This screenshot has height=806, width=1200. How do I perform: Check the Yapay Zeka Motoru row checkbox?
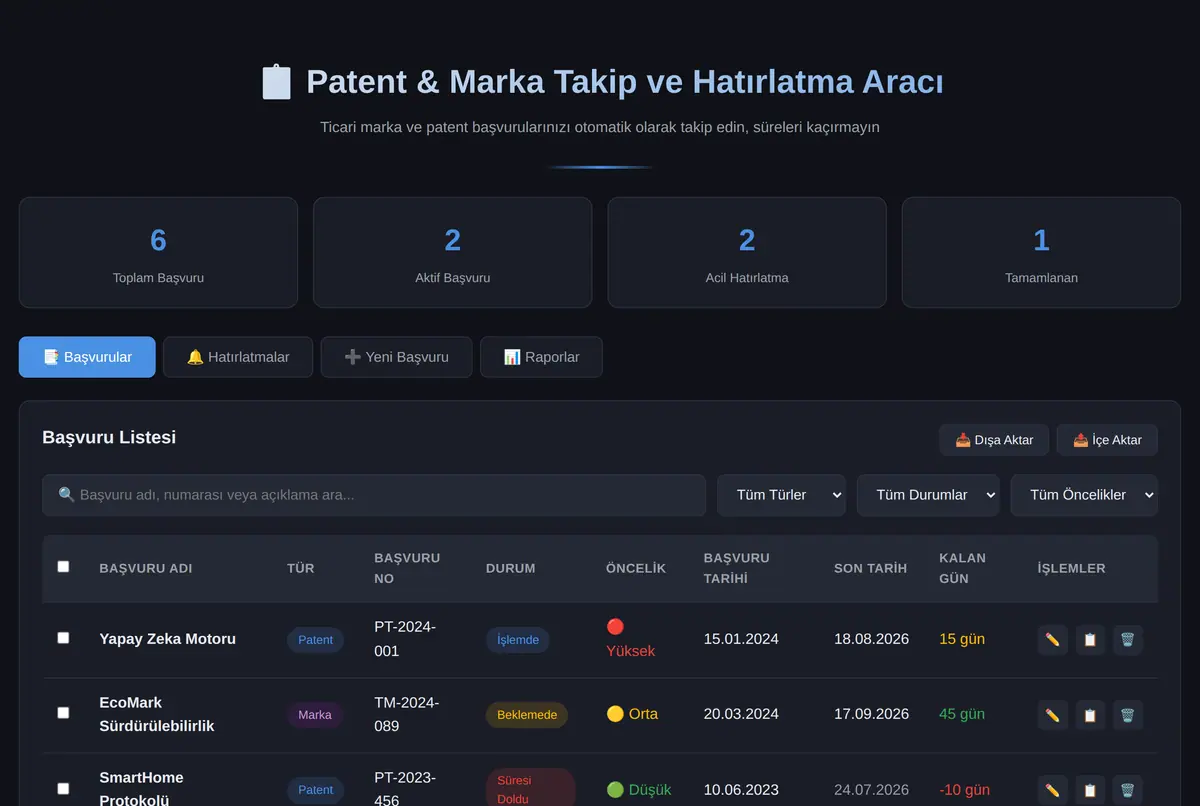coord(63,637)
